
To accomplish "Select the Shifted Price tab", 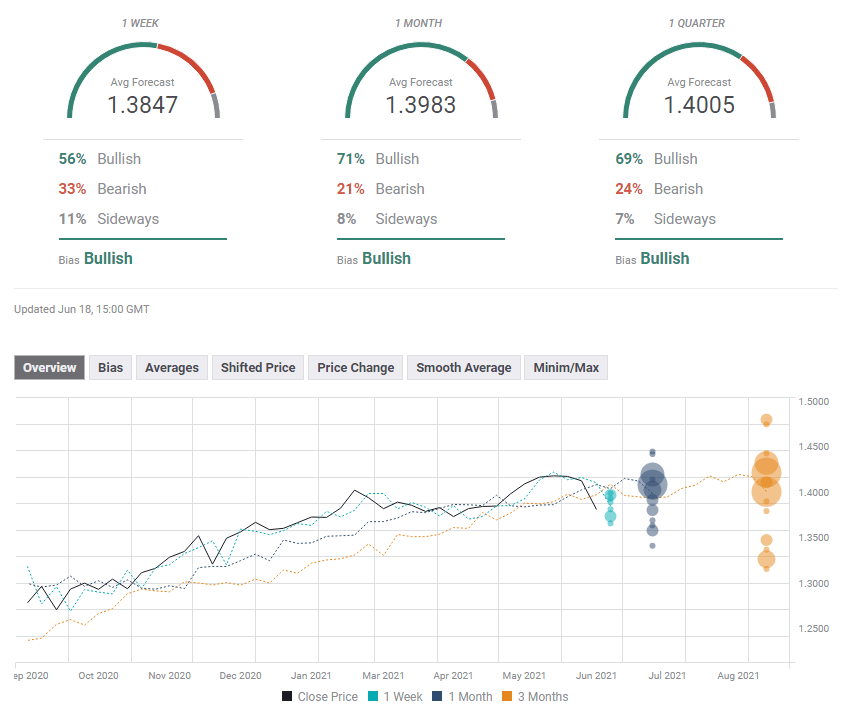I will click(258, 368).
